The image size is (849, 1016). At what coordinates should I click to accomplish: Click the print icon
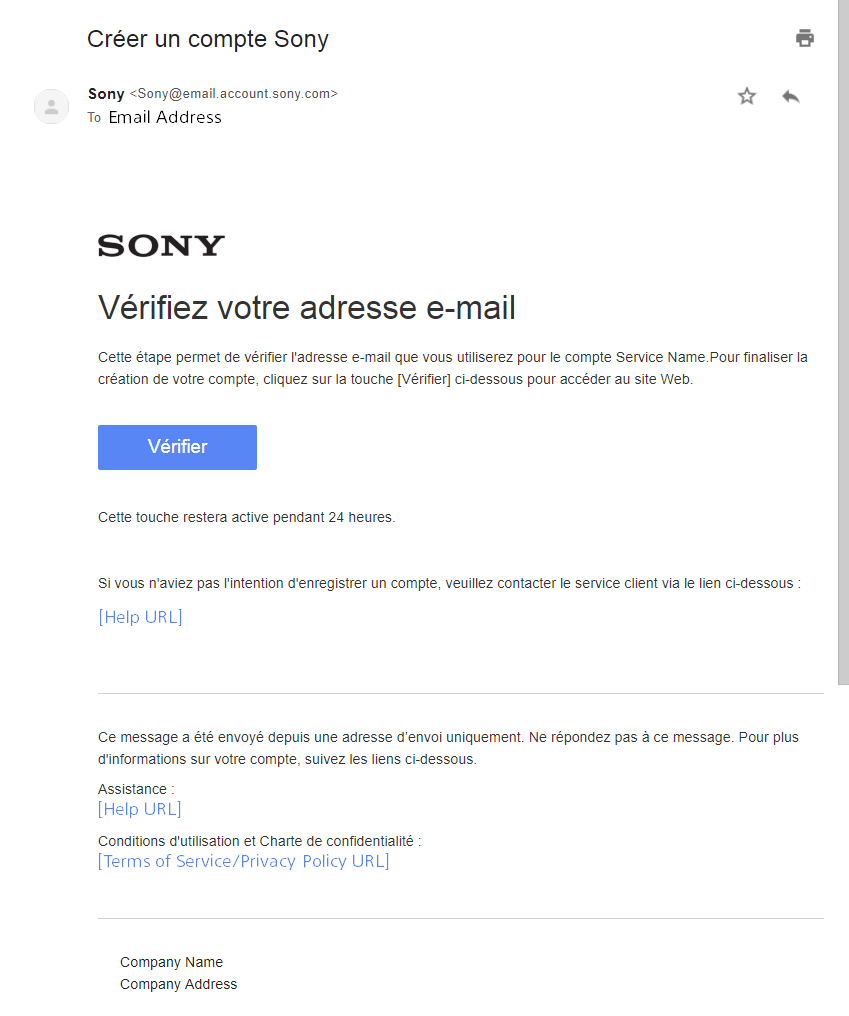805,38
